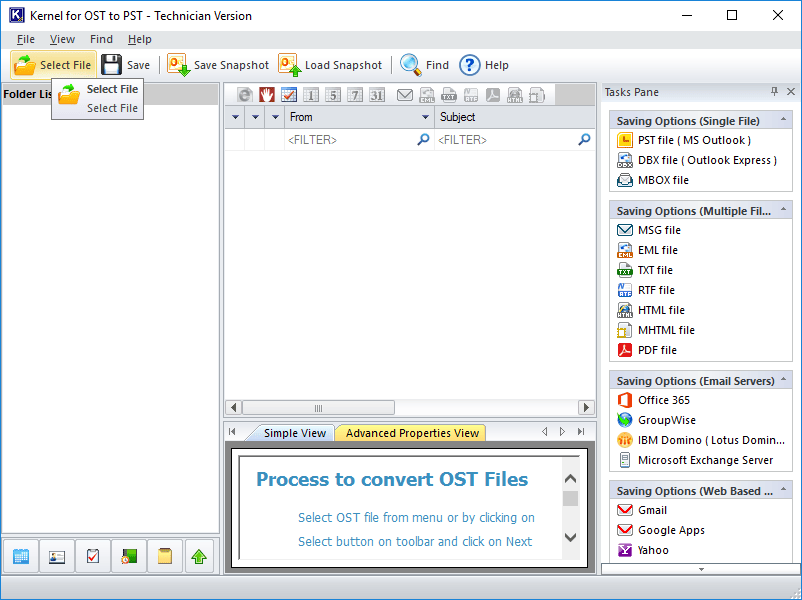Choose DBX file (Outlook Express) option
Screen dimensions: 802x600
click(x=697, y=160)
